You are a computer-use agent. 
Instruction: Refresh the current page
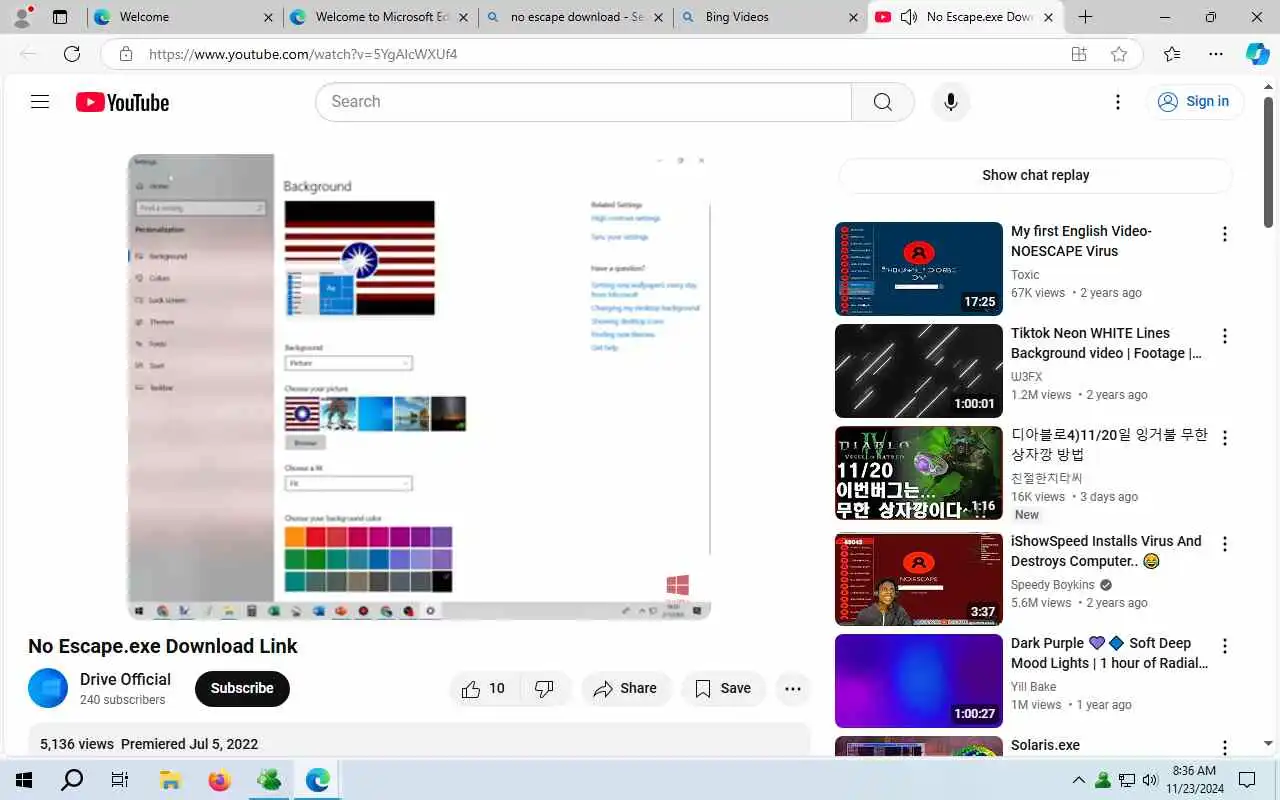[72, 54]
